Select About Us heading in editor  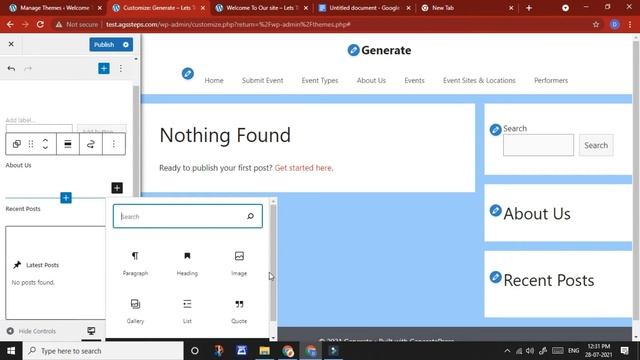(18, 165)
